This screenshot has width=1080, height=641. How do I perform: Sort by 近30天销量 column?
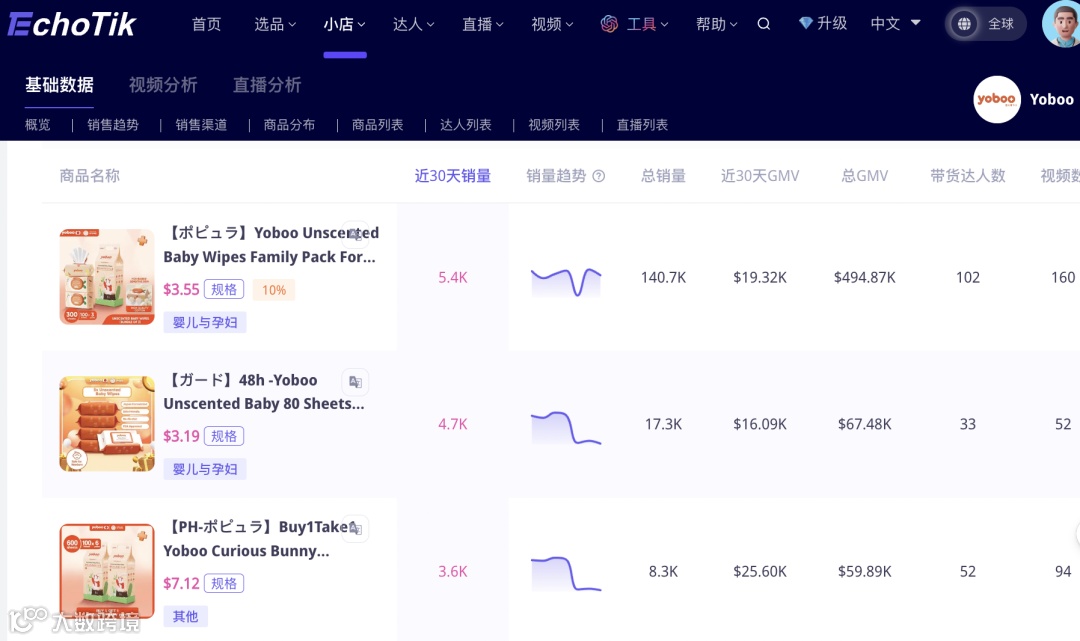(453, 176)
